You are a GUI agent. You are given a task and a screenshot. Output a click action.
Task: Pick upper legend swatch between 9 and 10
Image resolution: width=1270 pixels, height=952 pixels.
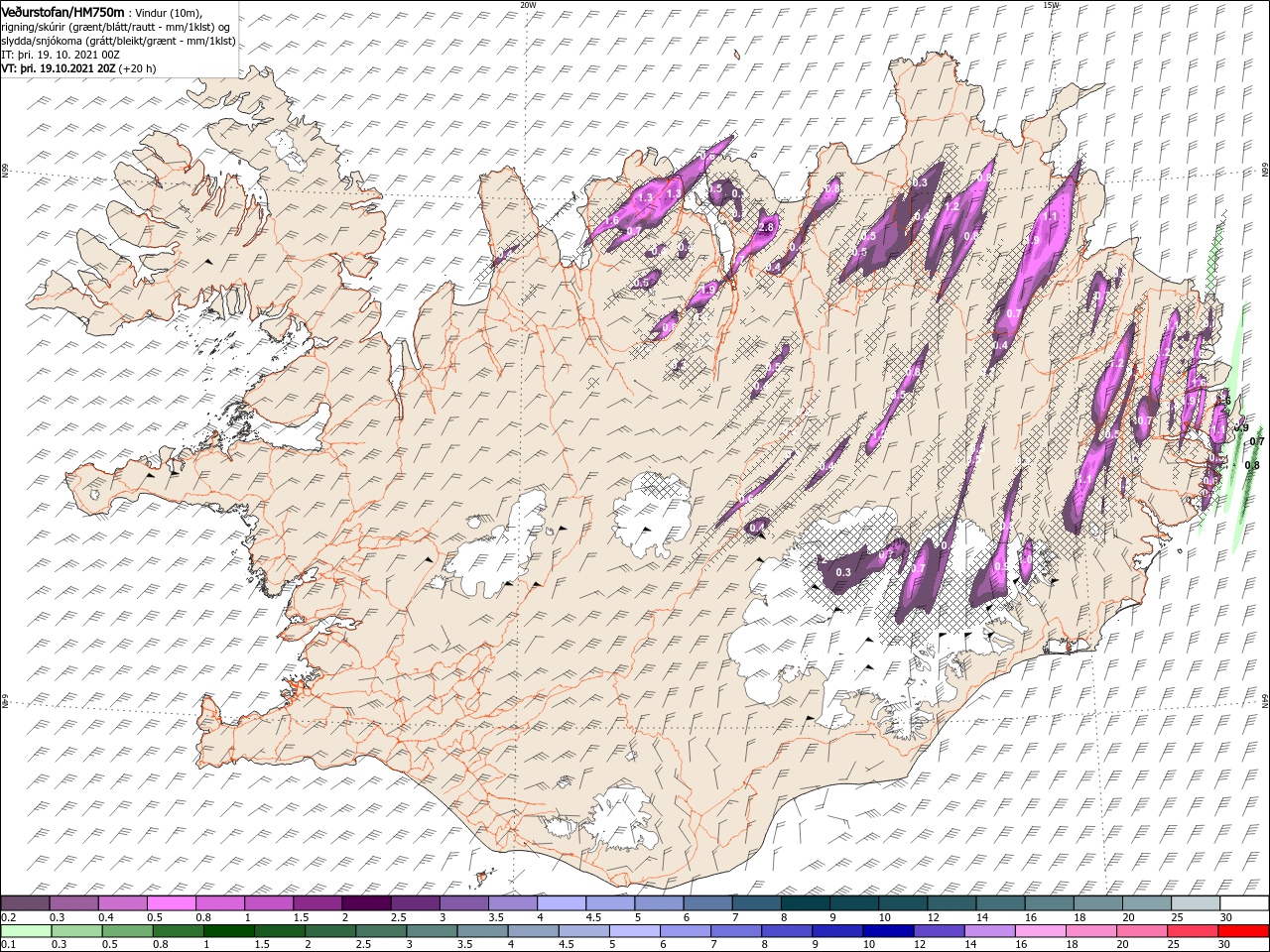tap(854, 903)
